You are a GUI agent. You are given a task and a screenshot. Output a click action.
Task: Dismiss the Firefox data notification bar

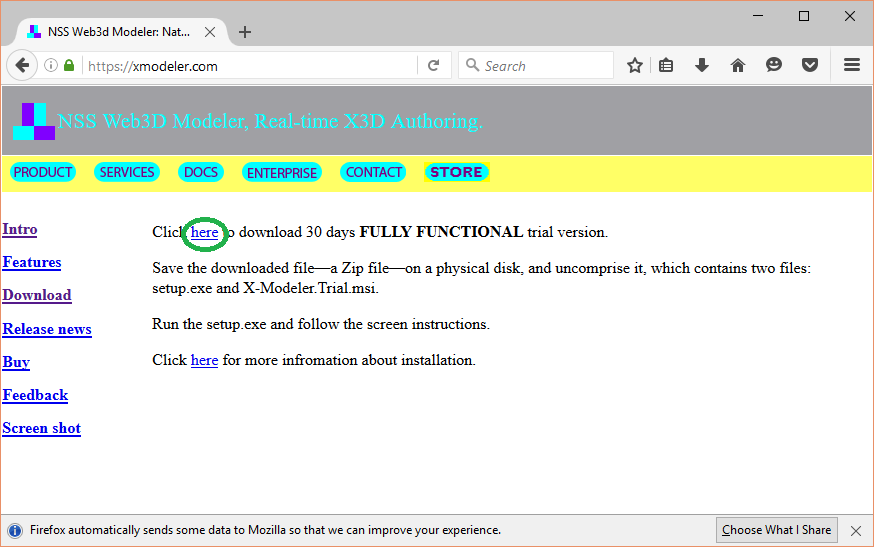[855, 530]
